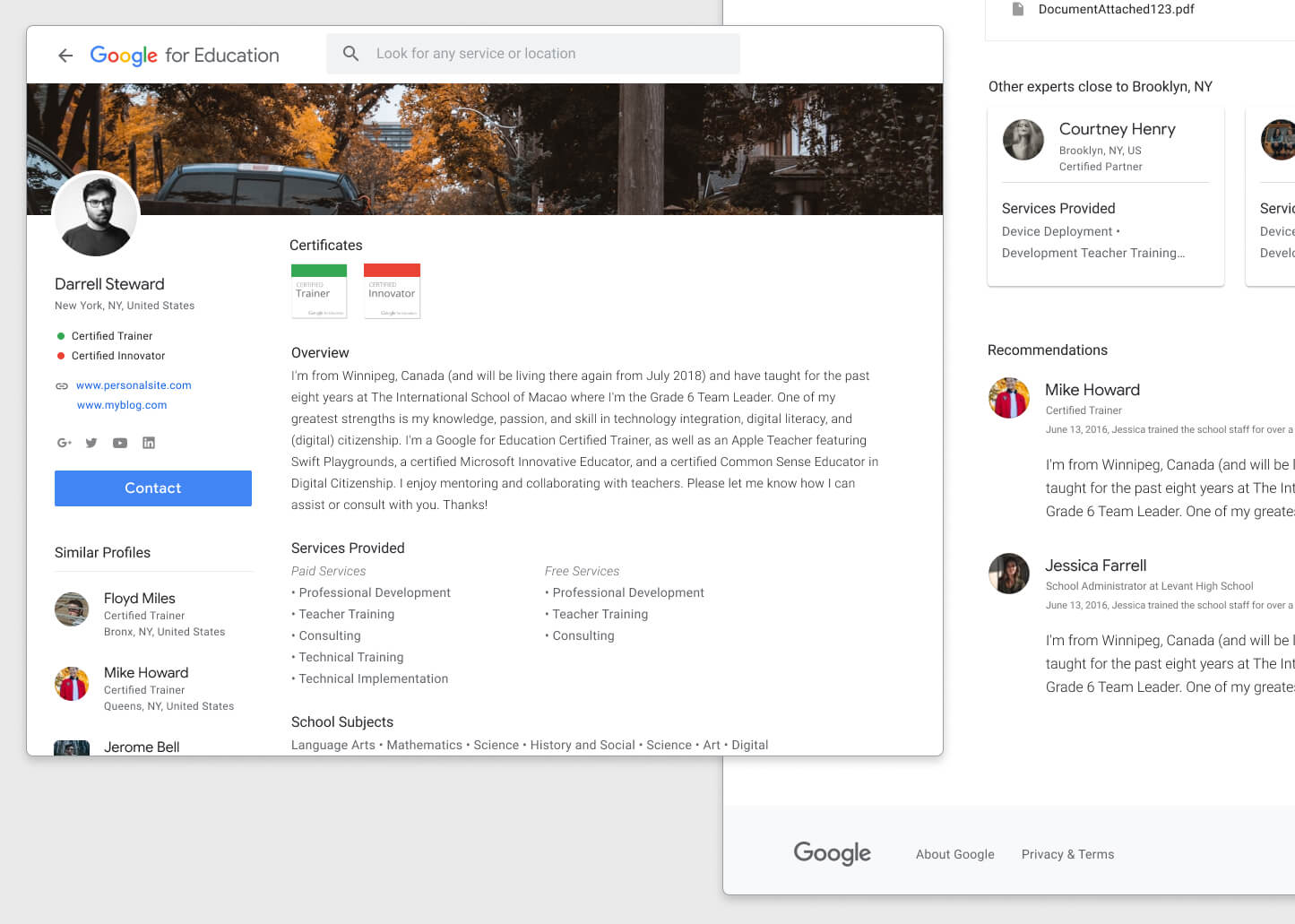Open Jerome Bell similar profile name
This screenshot has height=924, width=1295.
(x=142, y=747)
